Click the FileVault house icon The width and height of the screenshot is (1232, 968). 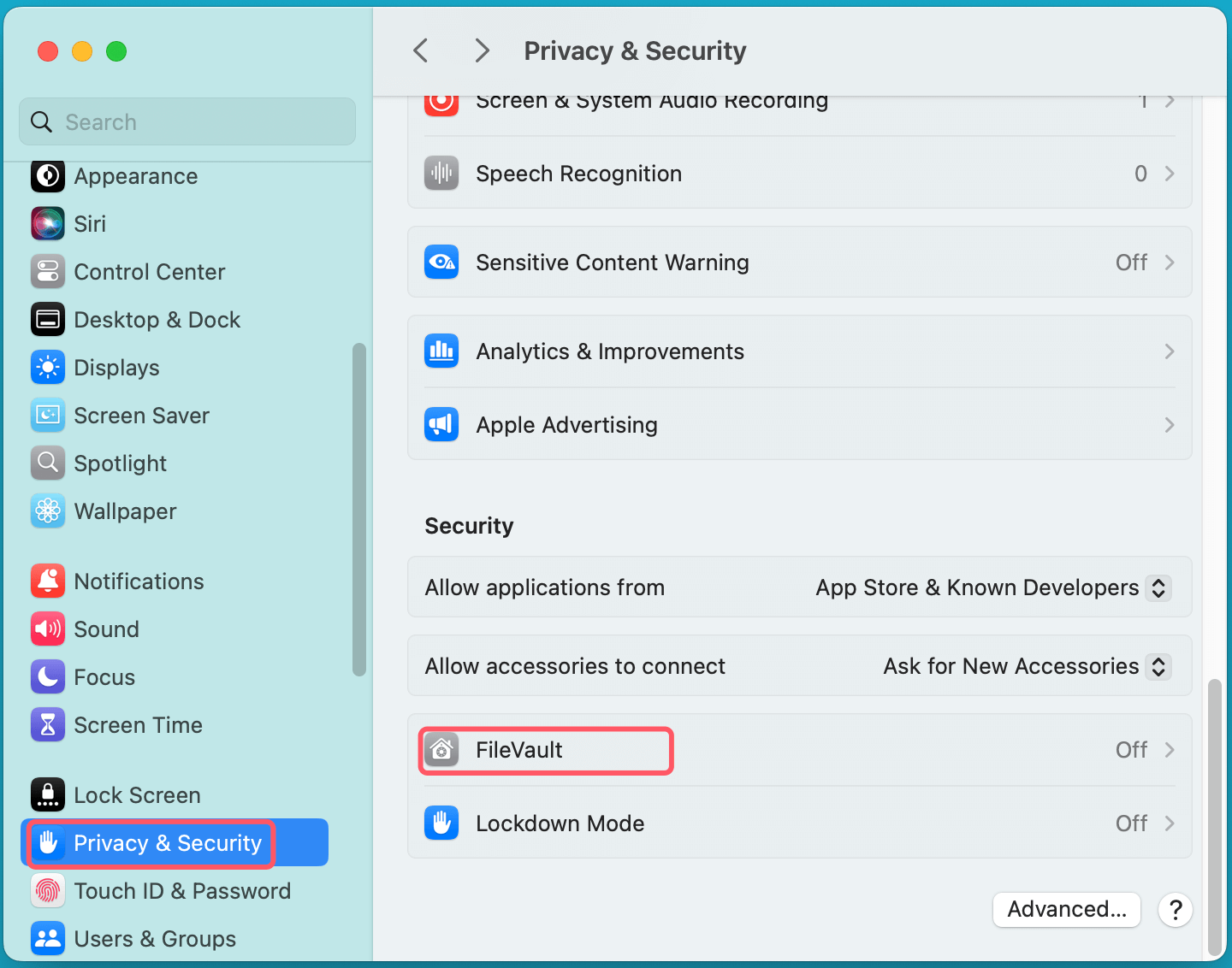pos(441,750)
